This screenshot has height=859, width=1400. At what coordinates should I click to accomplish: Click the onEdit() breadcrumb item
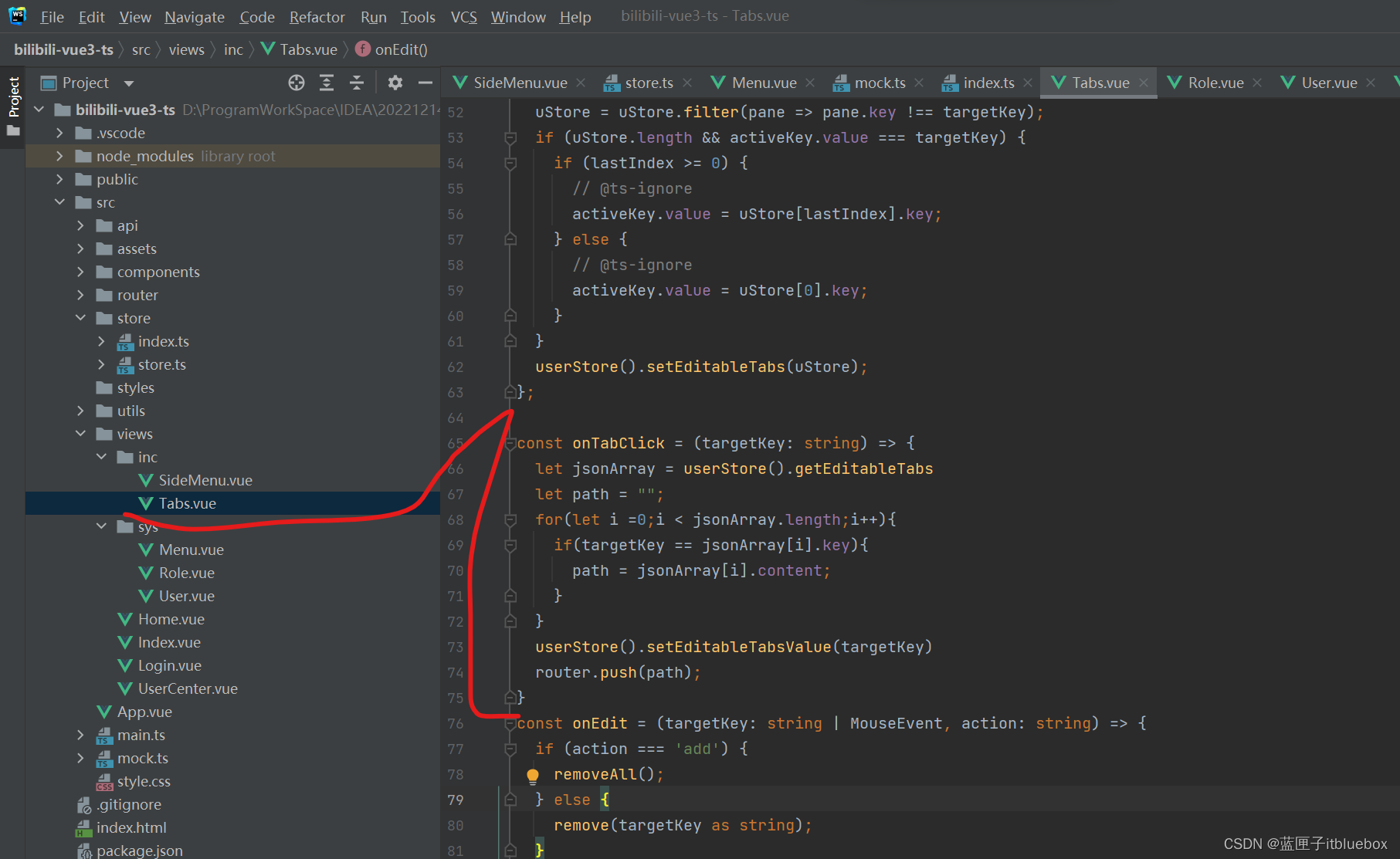coord(401,49)
